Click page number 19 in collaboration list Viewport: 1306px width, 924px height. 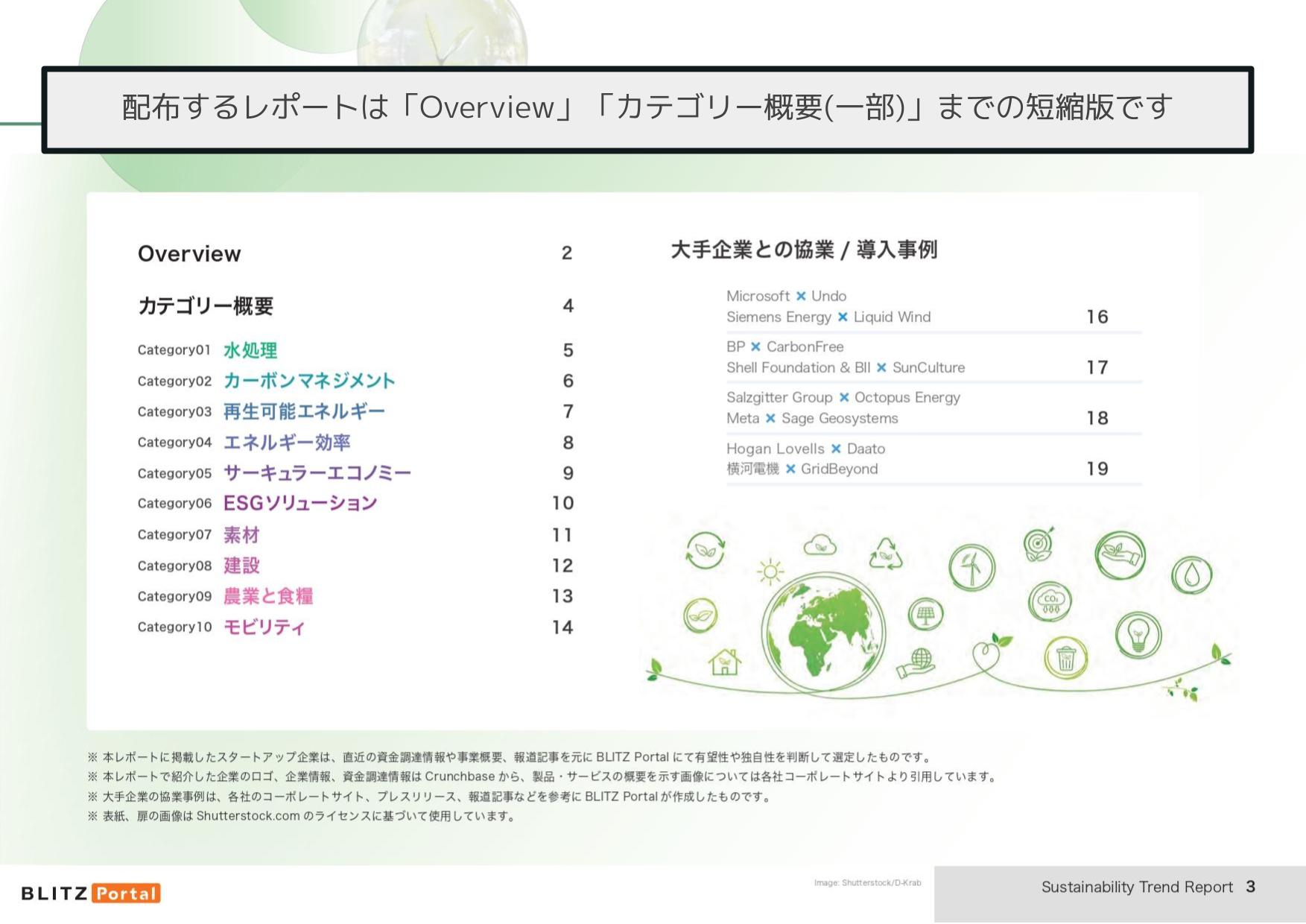point(1097,469)
